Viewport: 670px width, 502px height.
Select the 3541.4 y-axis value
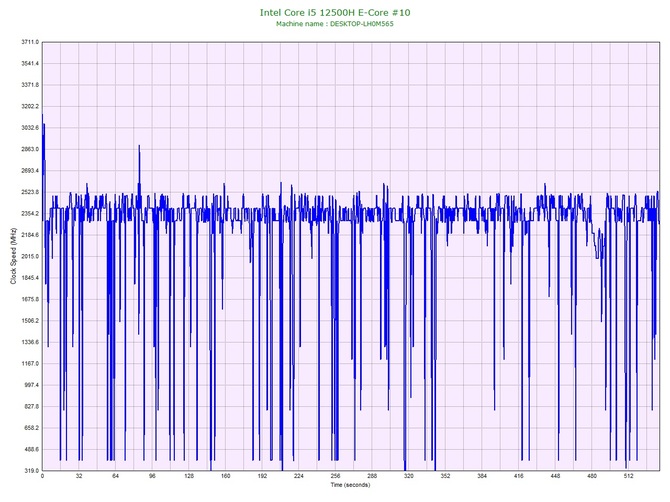(x=30, y=63)
